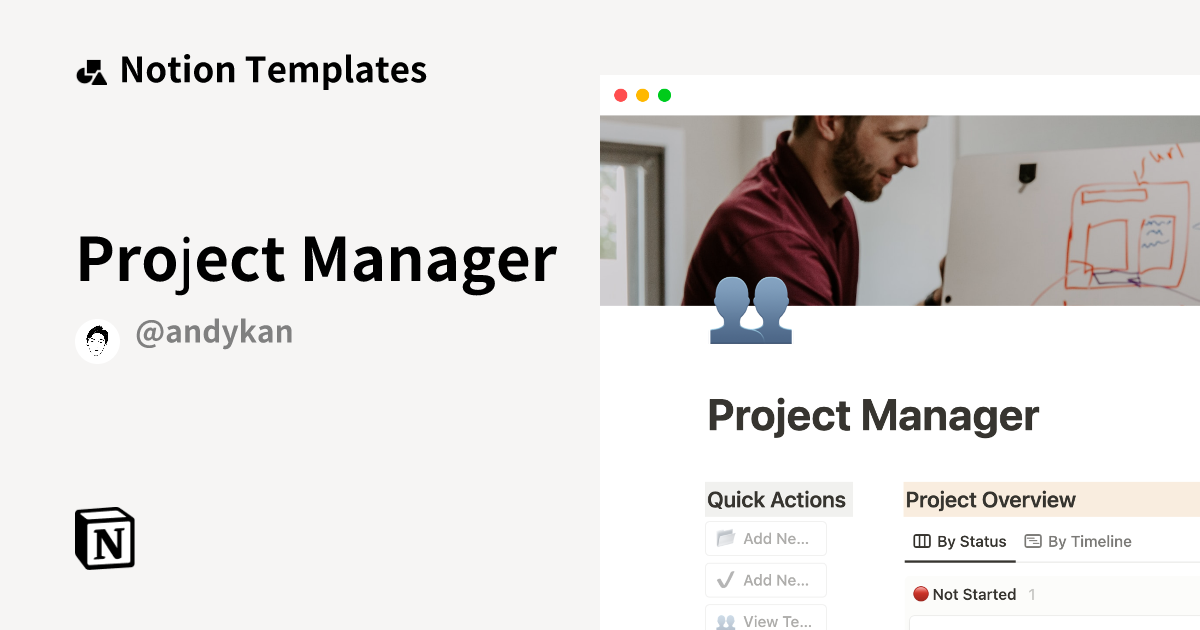This screenshot has height=630, width=1200.
Task: Select the Quick Actions heading
Action: (777, 500)
